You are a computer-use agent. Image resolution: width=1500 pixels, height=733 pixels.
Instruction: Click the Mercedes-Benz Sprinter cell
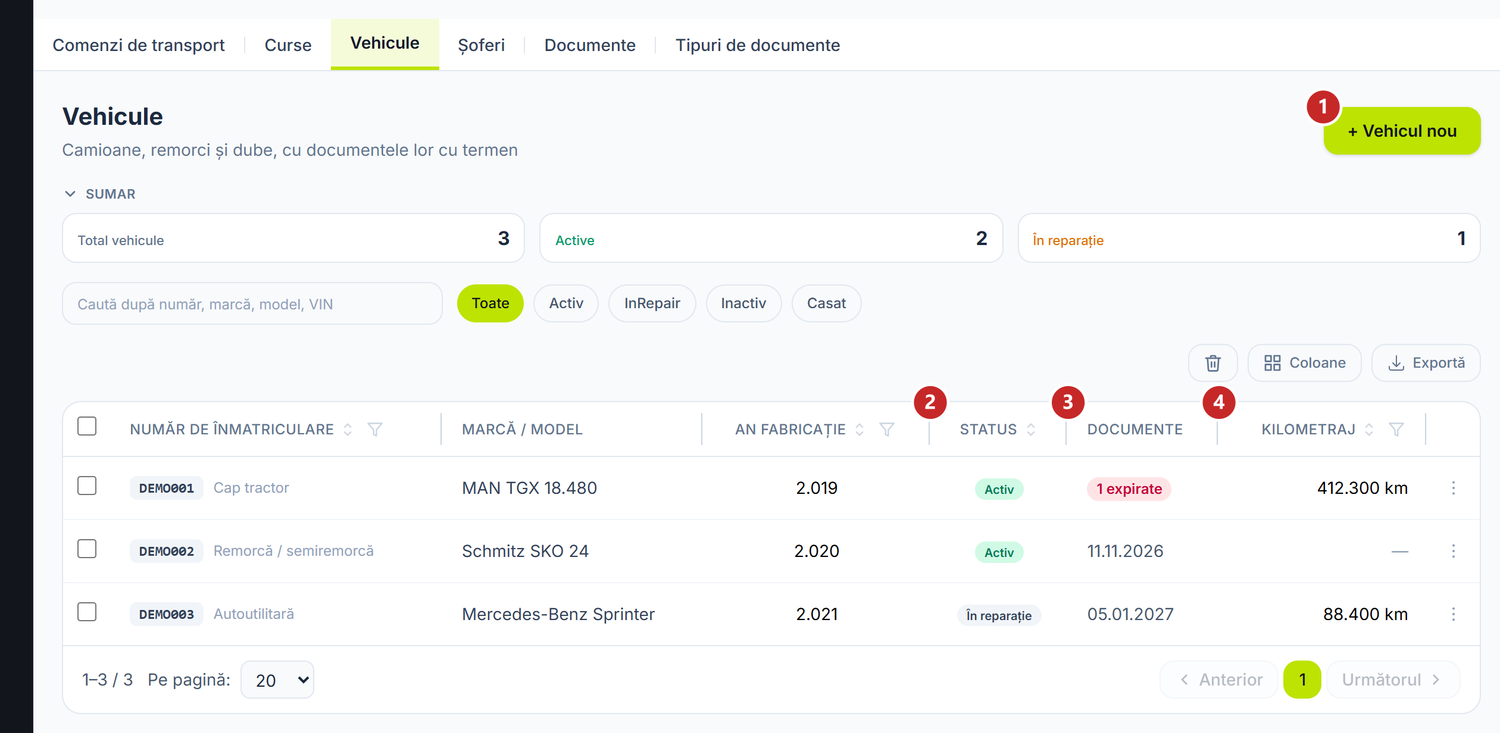[x=558, y=614]
